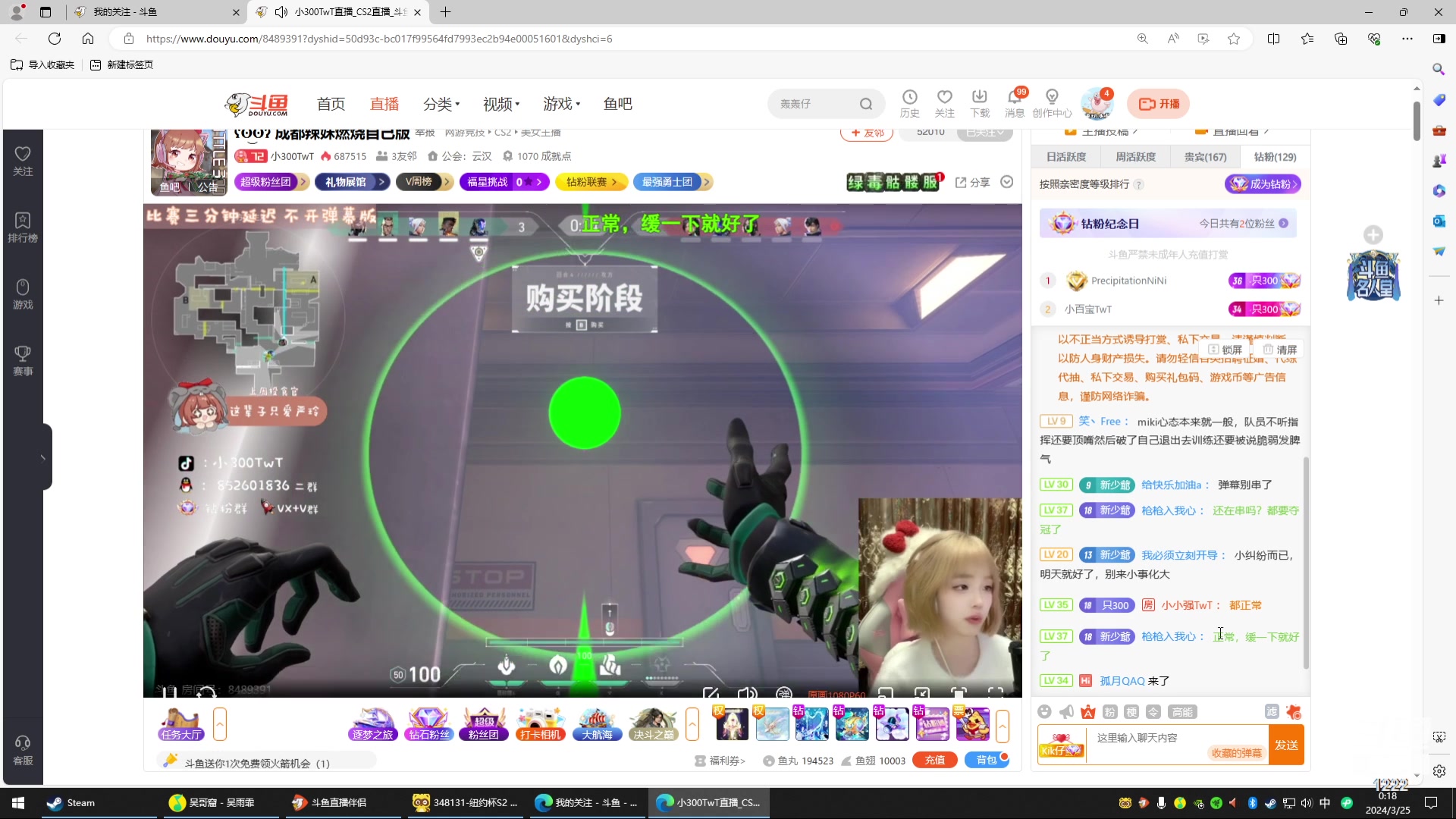Click the red splash icon in chat toolbar
The height and width of the screenshot is (819, 1456).
1294,711
